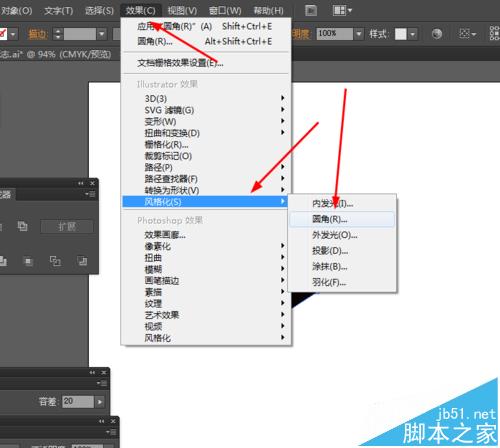
Task: Select 裁剪标记(O) effect
Action: [x=206, y=156]
